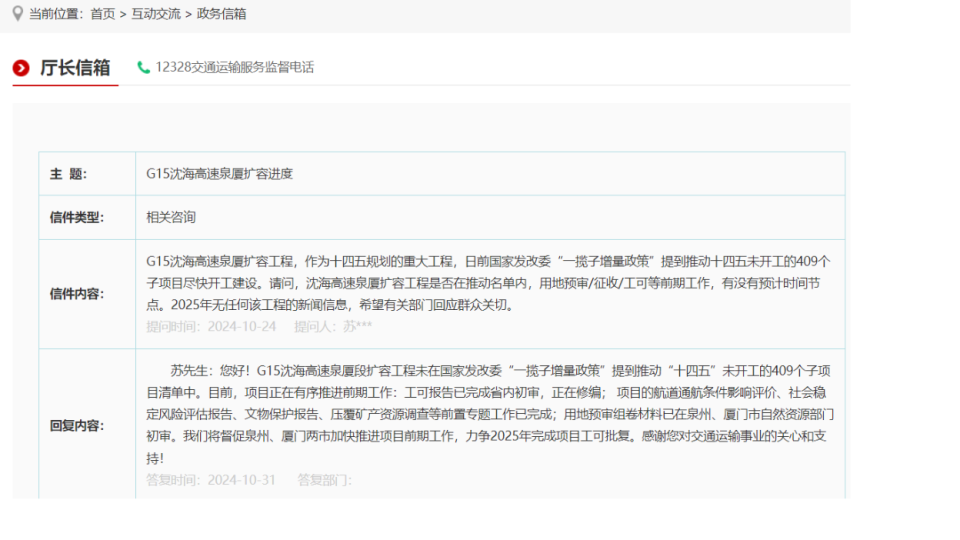Click the 提问时间：2024-10-24 text
Screen dimensions: 960x540
click(211, 326)
